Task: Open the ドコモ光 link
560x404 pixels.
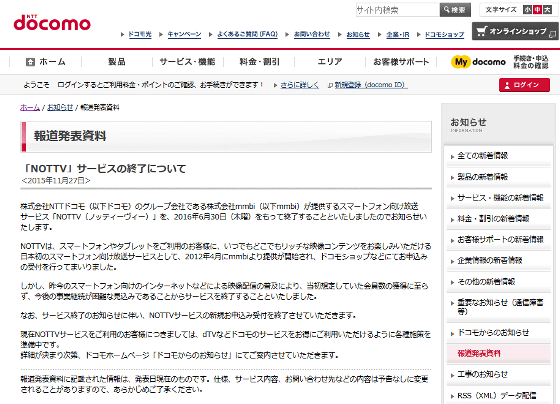Action: point(140,34)
